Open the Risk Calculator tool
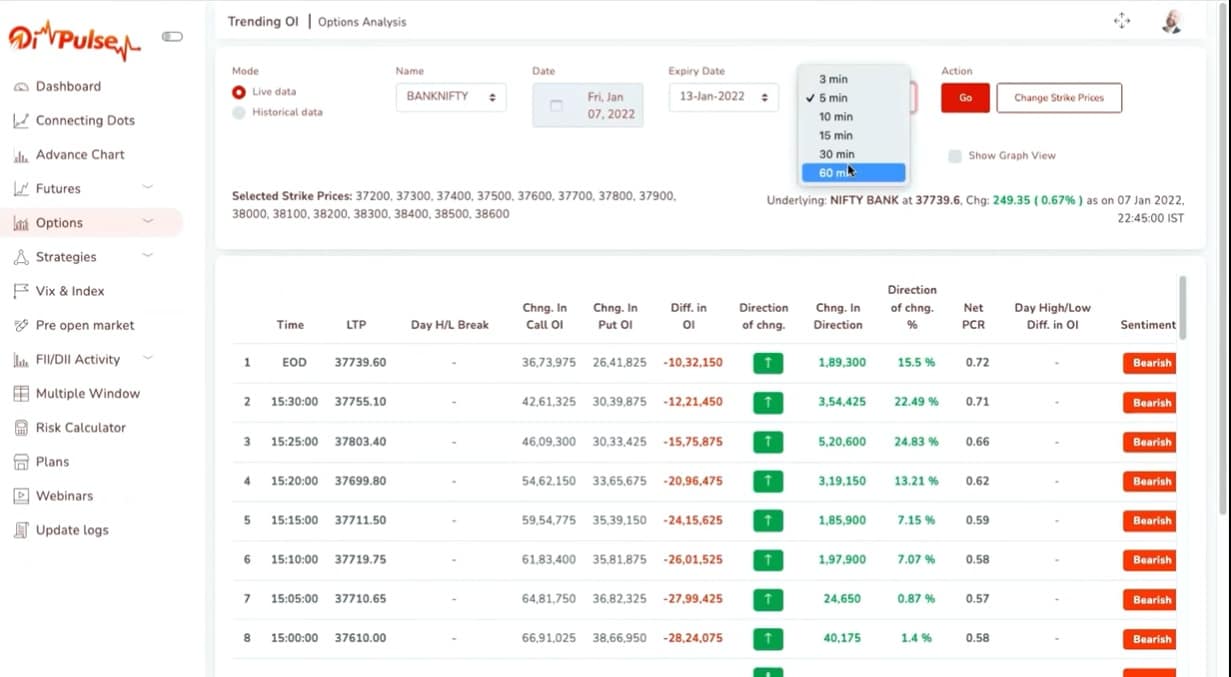 [78, 427]
